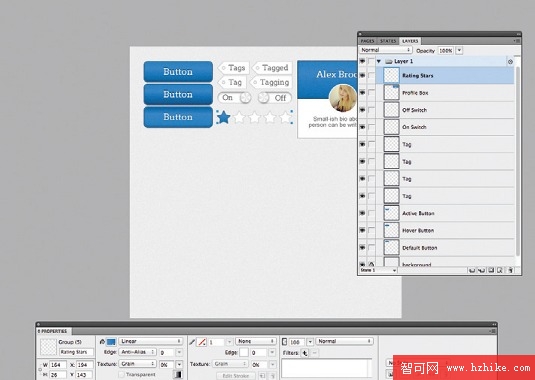Hide the Hover Button layer
The width and height of the screenshot is (535, 380).
(x=362, y=231)
